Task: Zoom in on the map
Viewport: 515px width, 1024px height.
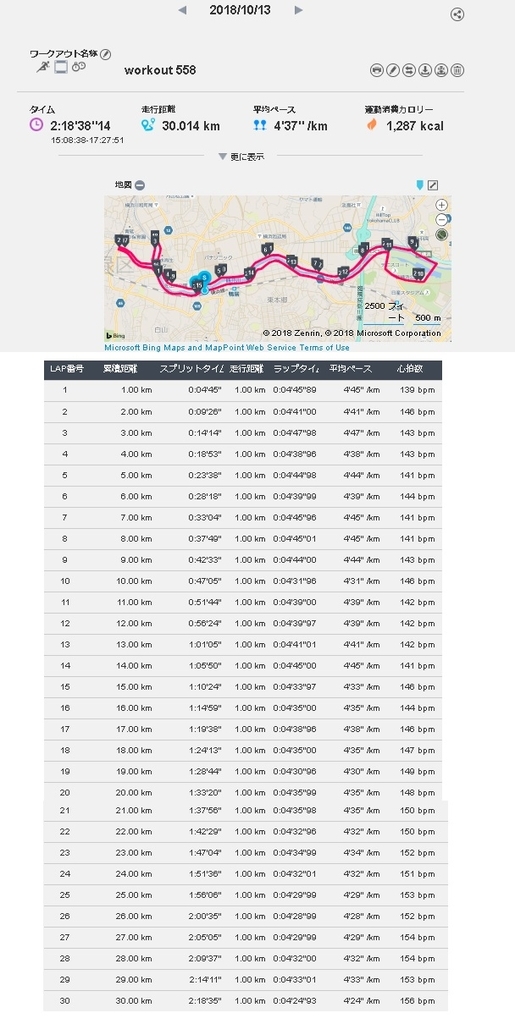Action: (442, 205)
